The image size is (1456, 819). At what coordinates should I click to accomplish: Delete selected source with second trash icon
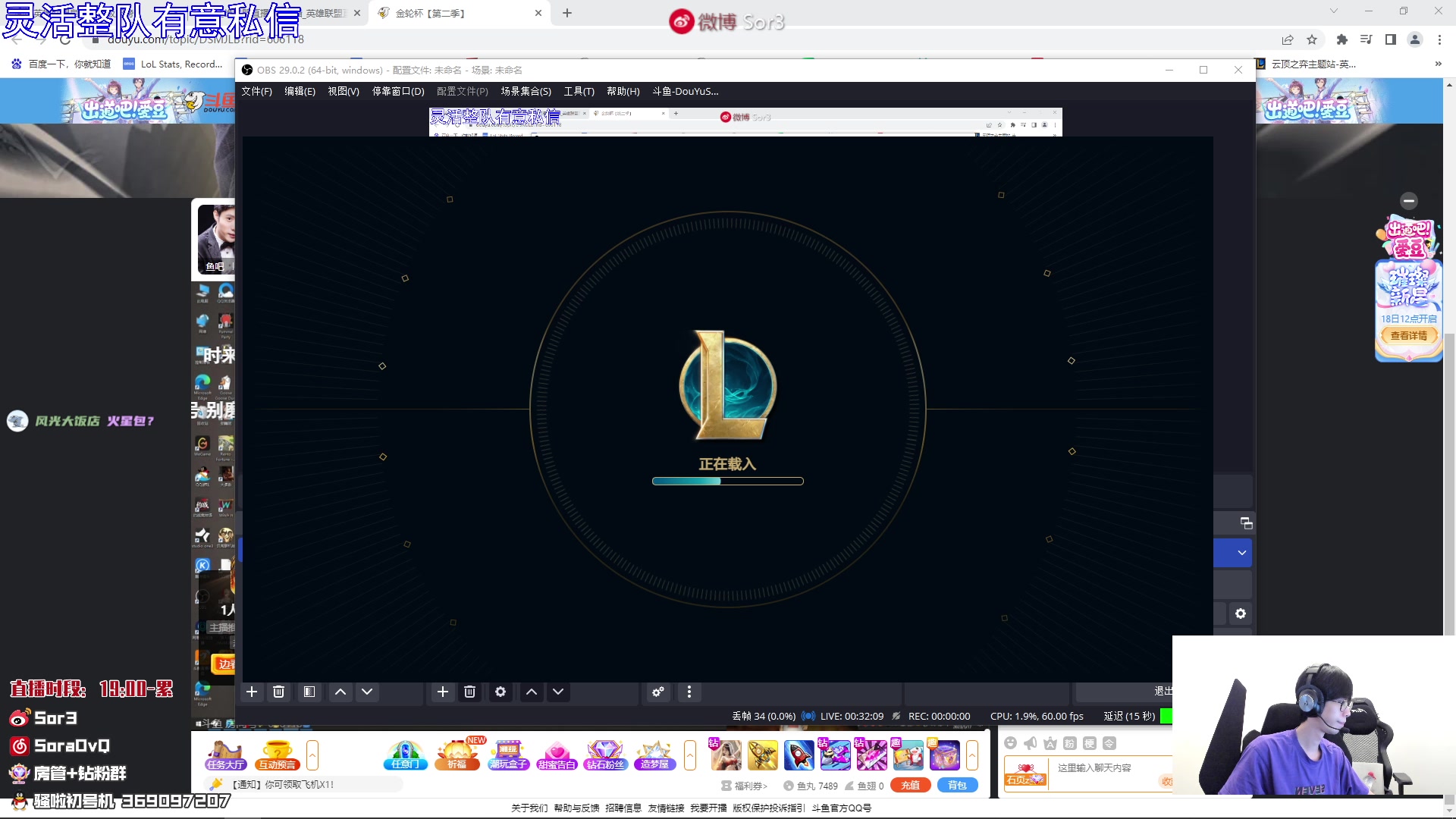(x=469, y=692)
